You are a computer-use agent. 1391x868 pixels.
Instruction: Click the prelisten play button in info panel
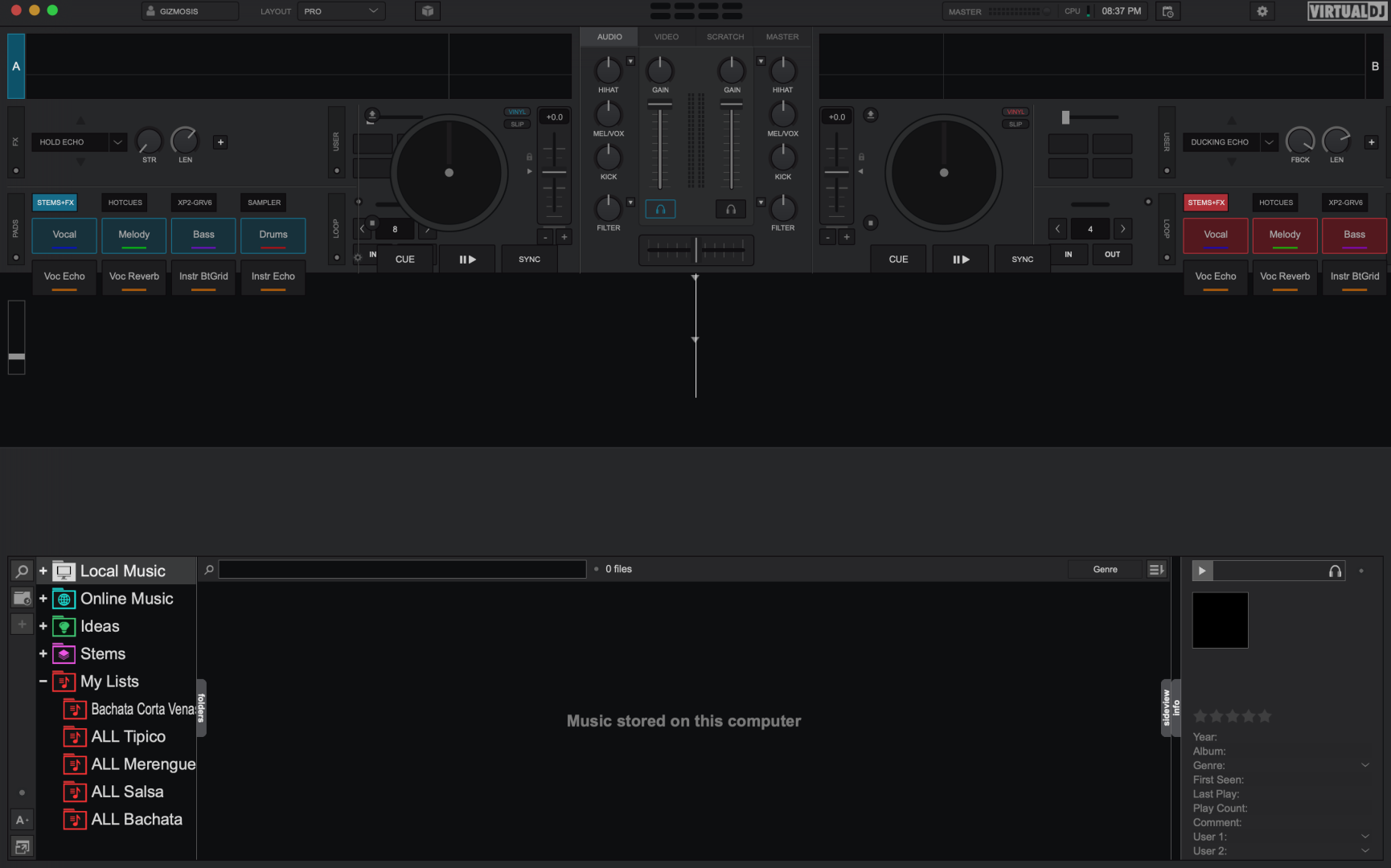tap(1202, 571)
